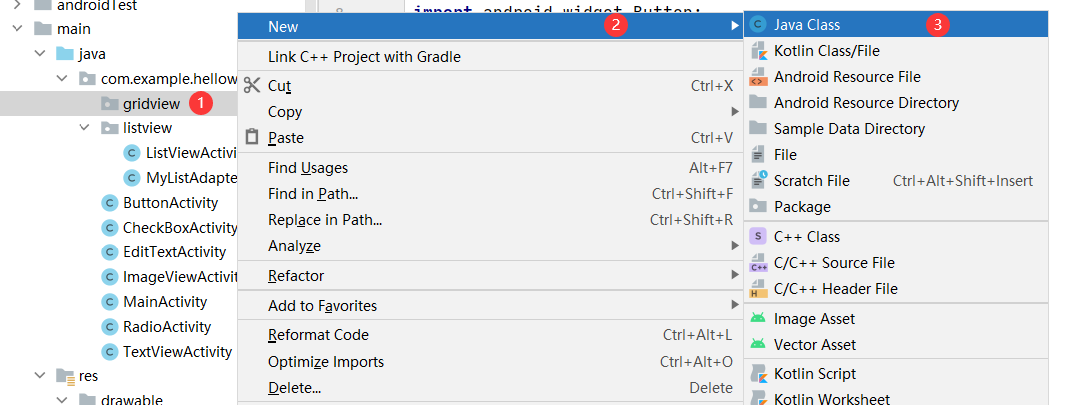The height and width of the screenshot is (405, 1086).
Task: Open the Analyze submenu
Action: [x=294, y=246]
